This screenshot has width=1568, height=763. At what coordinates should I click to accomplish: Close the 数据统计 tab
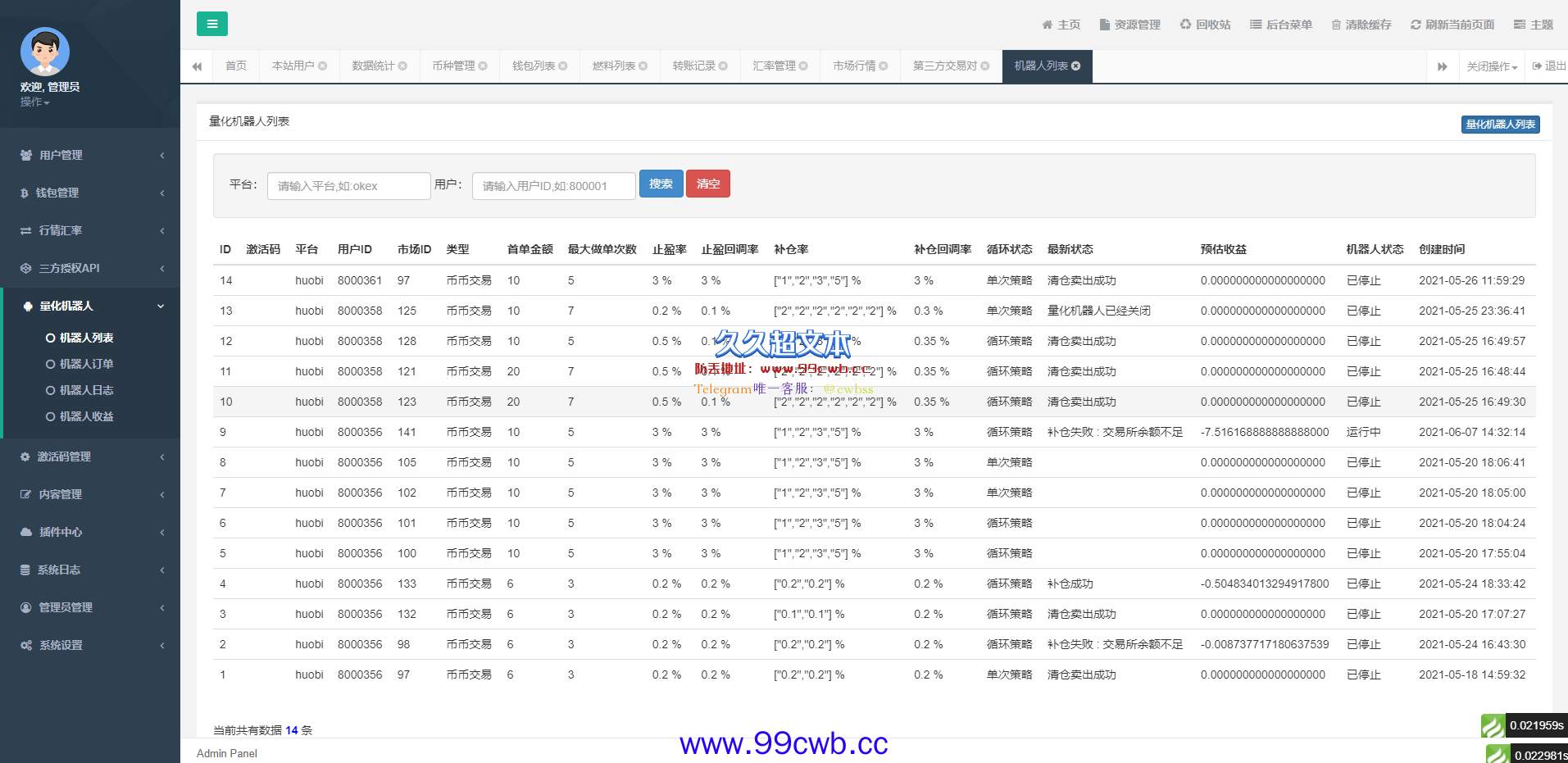coord(402,66)
